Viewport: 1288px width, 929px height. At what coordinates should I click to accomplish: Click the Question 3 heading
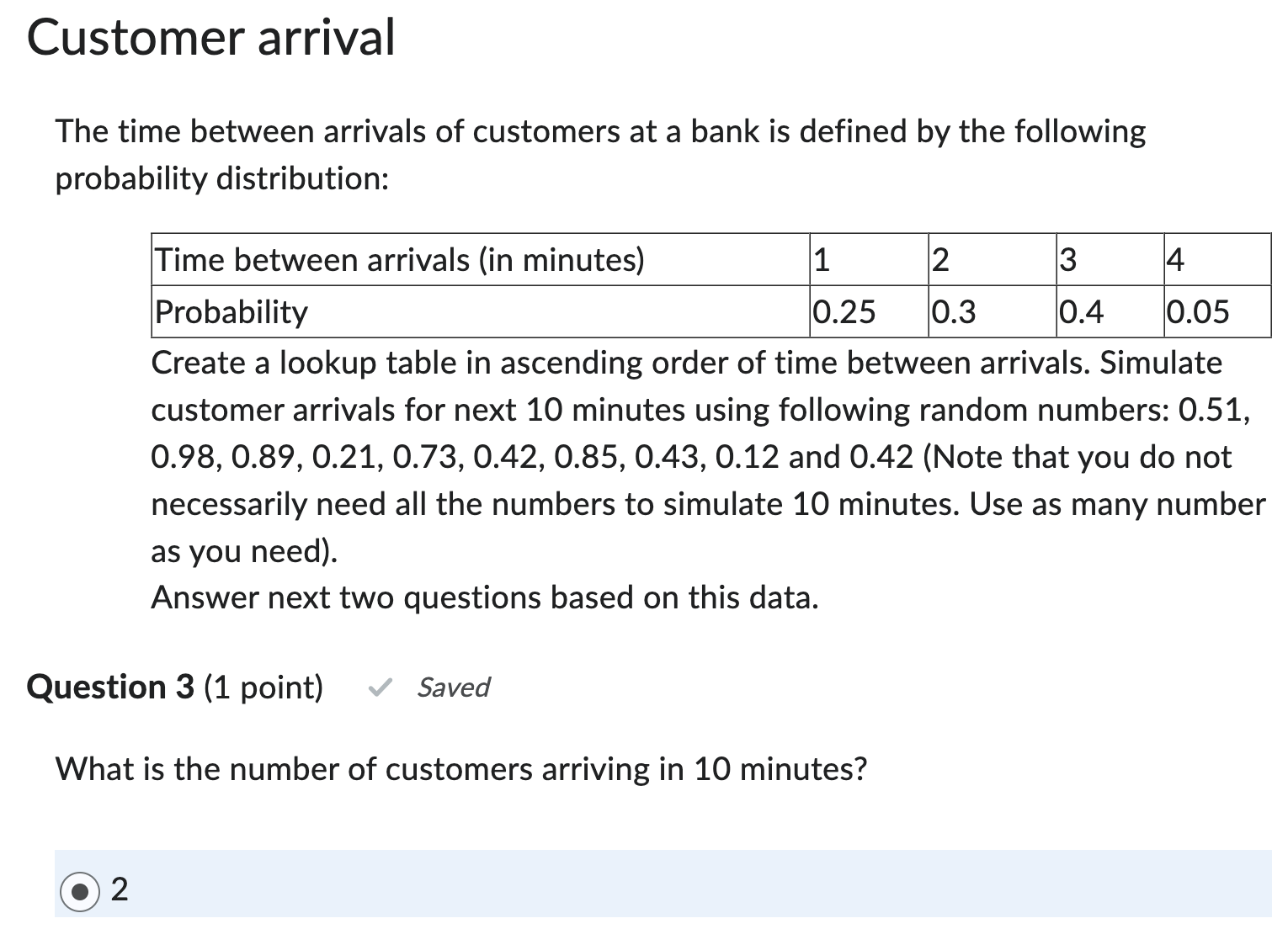tap(112, 688)
